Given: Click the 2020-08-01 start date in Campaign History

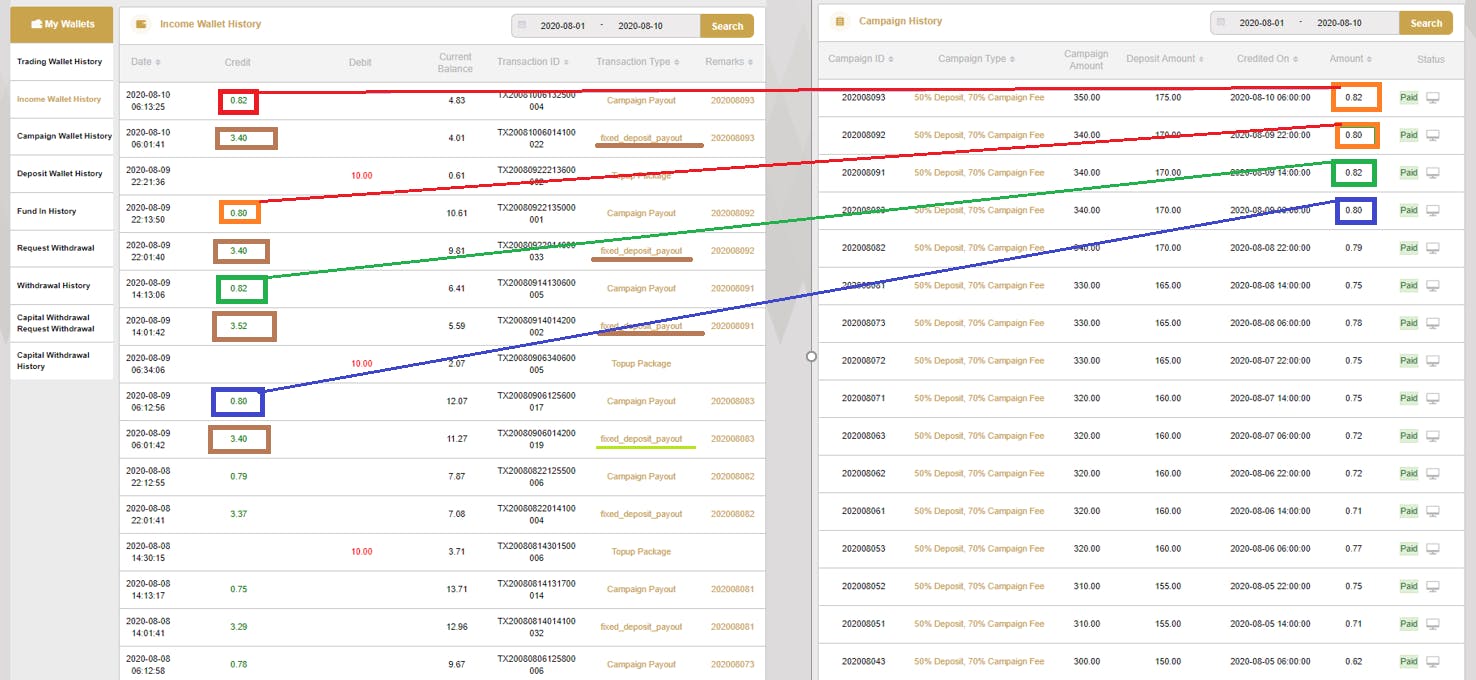Looking at the screenshot, I should click(x=1261, y=23).
